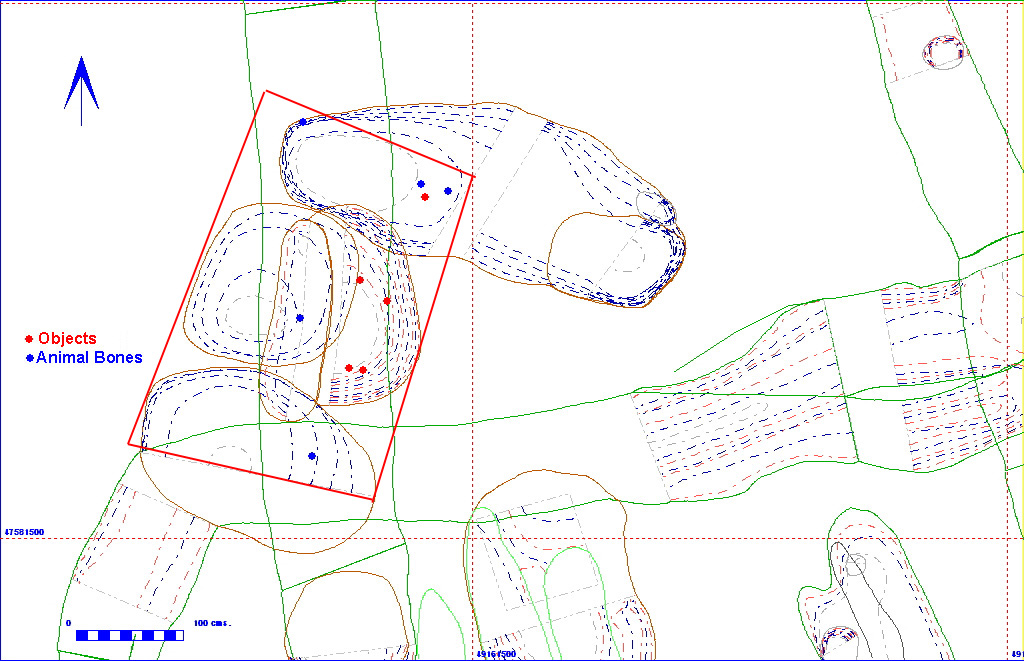Click the rightmost blue marker in the upper pit
The image size is (1024, 661).
[447, 191]
